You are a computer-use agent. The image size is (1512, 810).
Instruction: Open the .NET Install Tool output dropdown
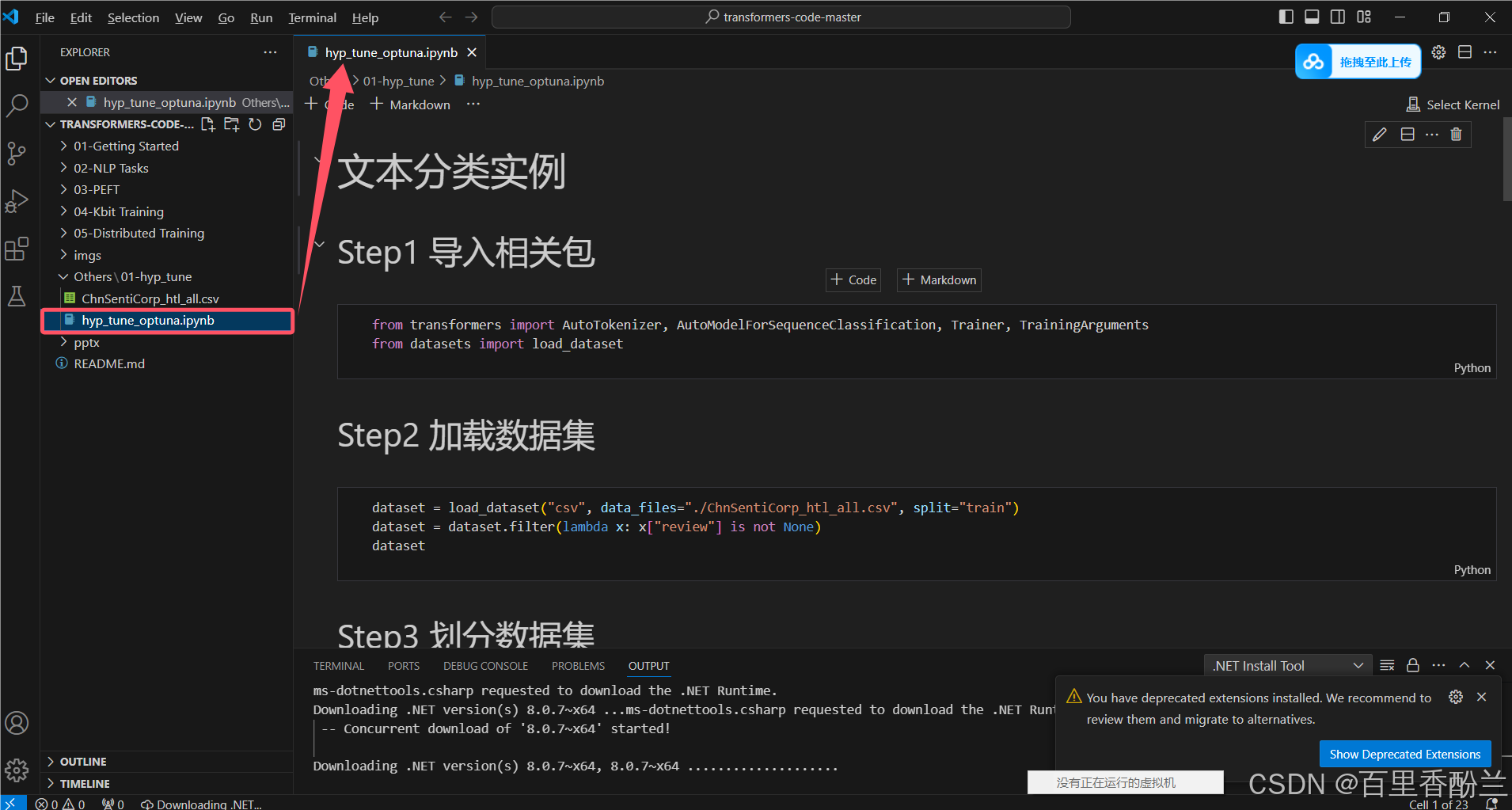pos(1287,666)
